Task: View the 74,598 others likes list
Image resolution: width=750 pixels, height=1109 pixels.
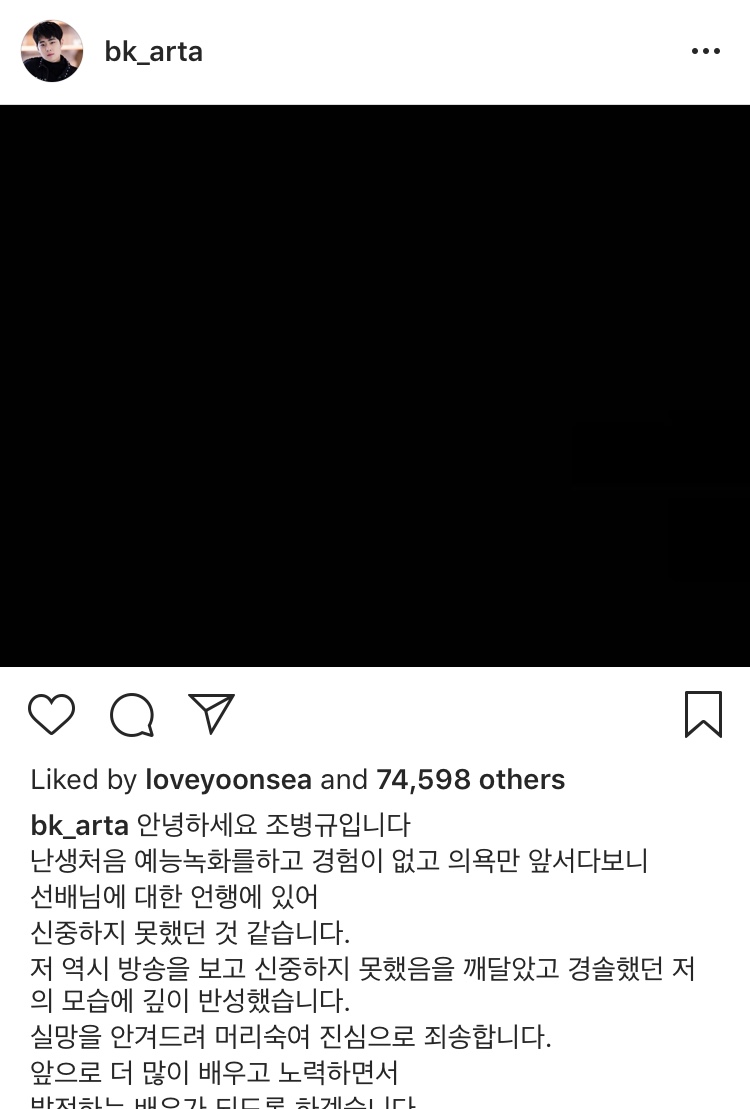Action: click(x=471, y=779)
